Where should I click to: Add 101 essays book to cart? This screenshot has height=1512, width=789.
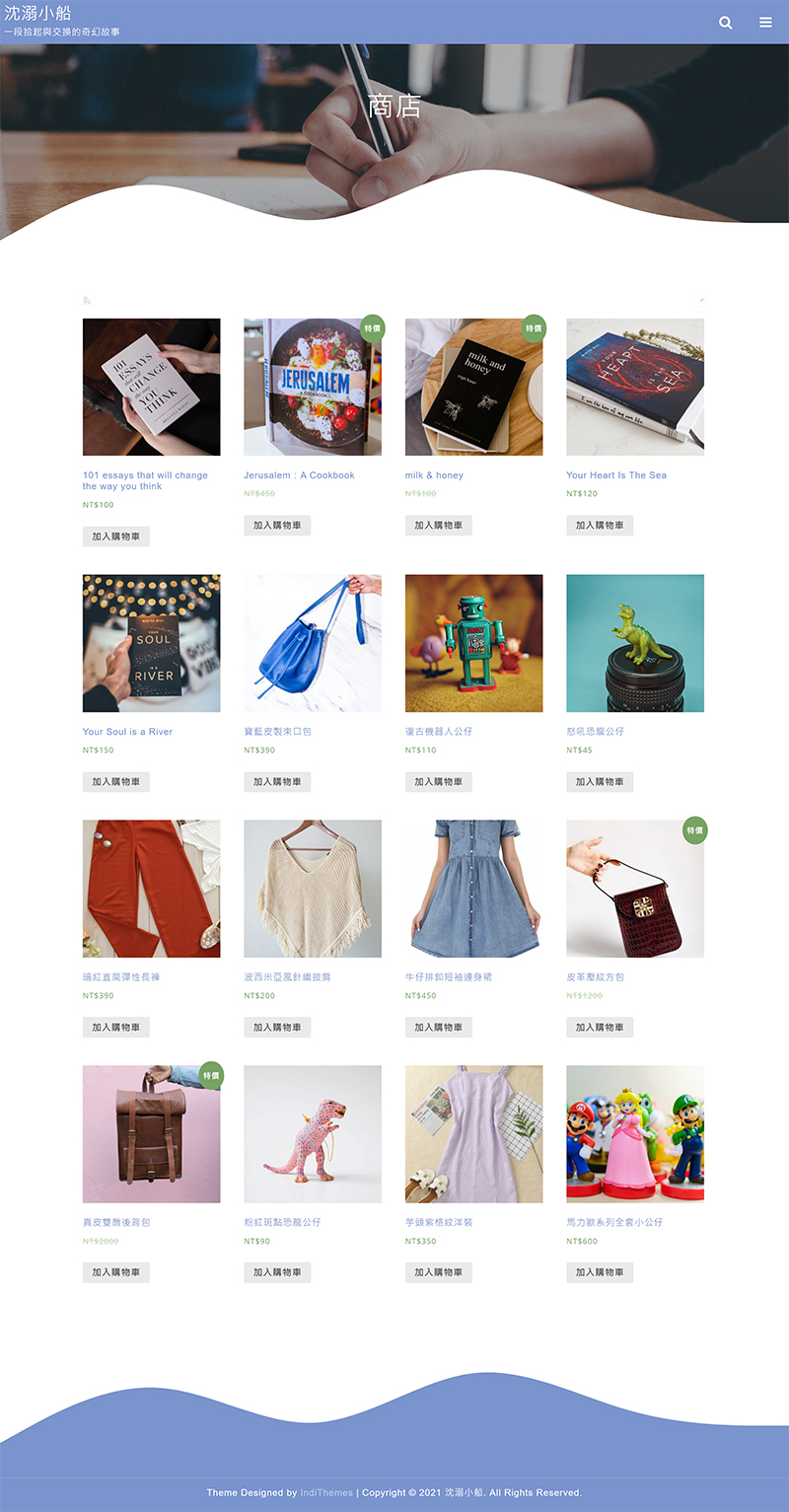[116, 537]
